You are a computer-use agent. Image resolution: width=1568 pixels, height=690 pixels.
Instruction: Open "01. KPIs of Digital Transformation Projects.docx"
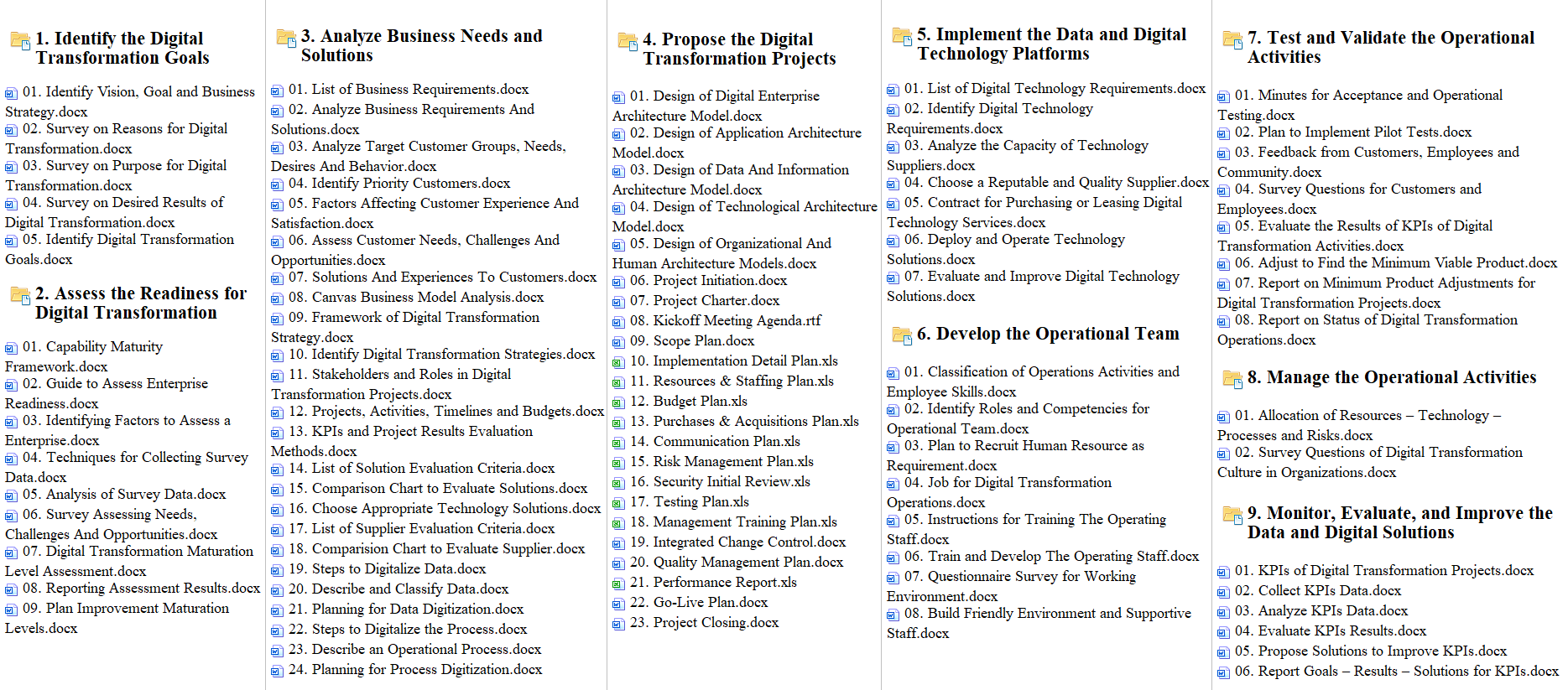[1384, 570]
